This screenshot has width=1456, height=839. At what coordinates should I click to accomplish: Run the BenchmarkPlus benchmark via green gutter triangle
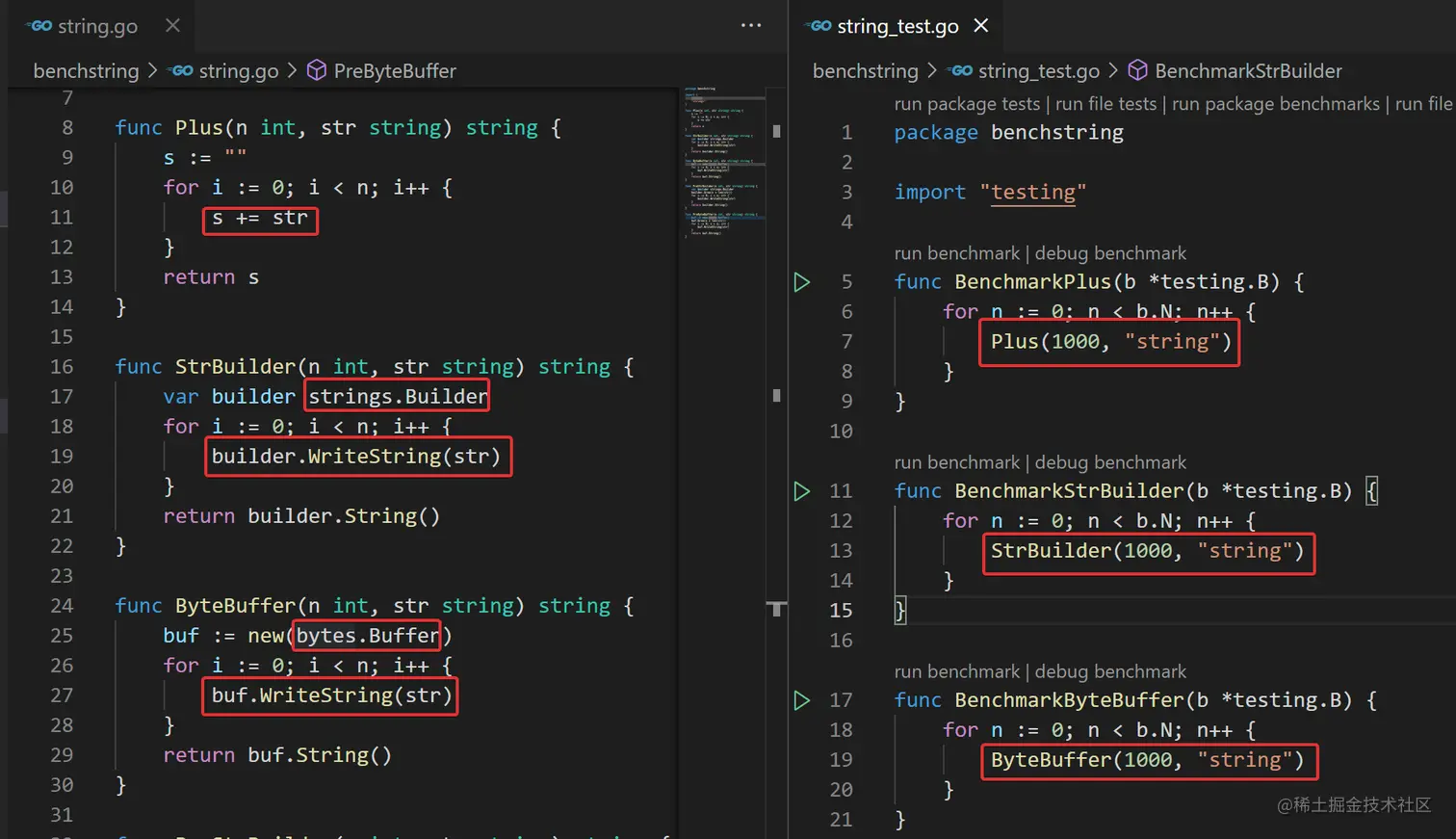(x=801, y=282)
